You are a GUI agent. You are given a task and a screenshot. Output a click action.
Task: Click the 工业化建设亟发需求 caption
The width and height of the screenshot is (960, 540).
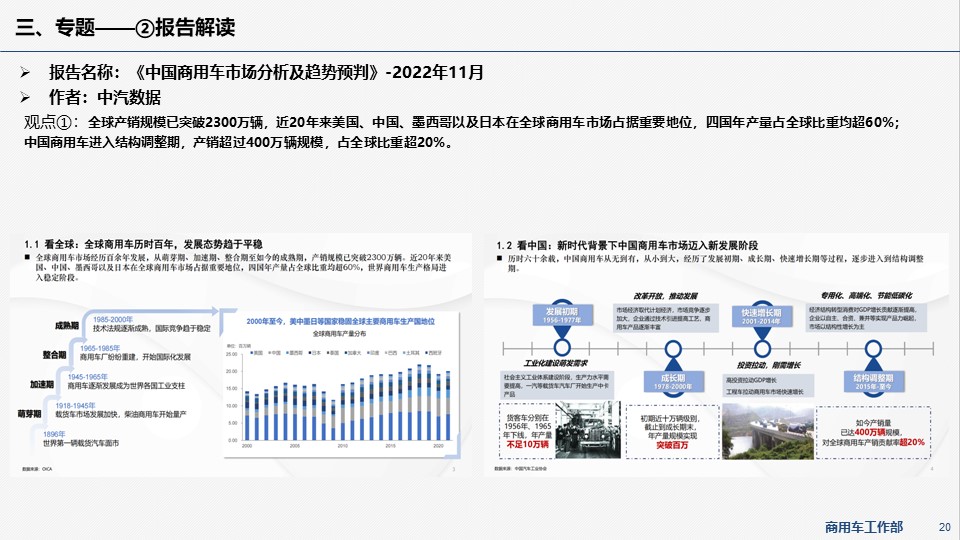coord(555,363)
